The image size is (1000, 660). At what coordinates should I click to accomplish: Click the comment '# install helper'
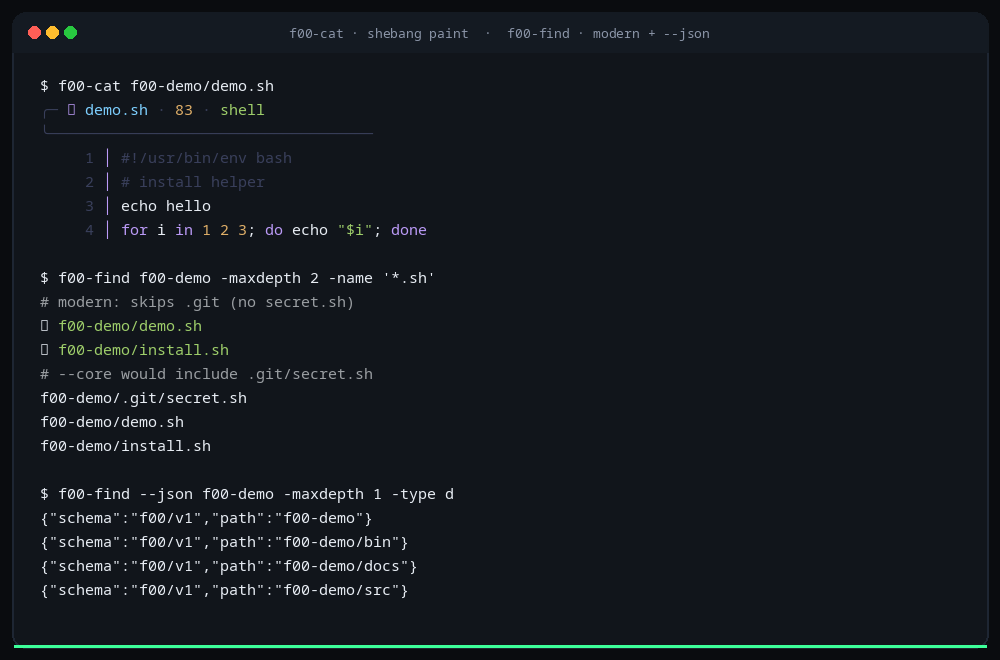(193, 182)
